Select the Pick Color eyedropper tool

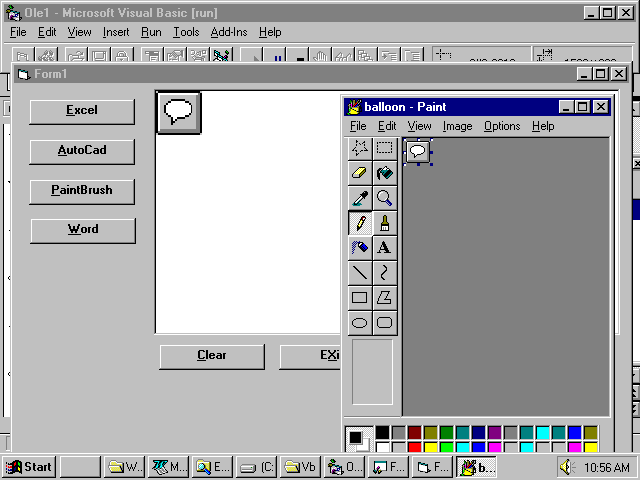coord(359,197)
